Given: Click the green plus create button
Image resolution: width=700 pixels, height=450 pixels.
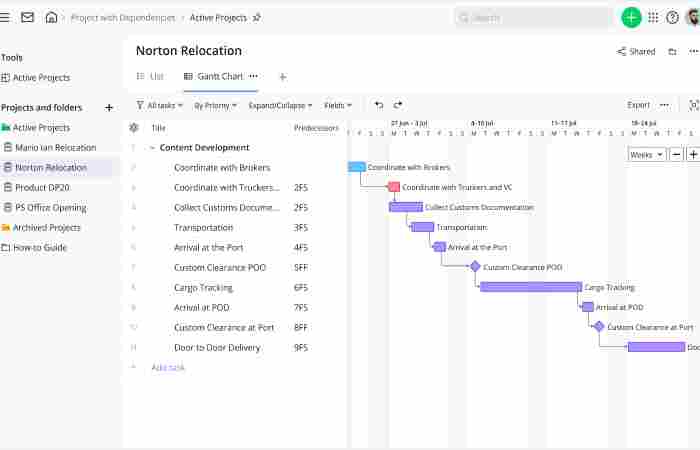Looking at the screenshot, I should [631, 17].
